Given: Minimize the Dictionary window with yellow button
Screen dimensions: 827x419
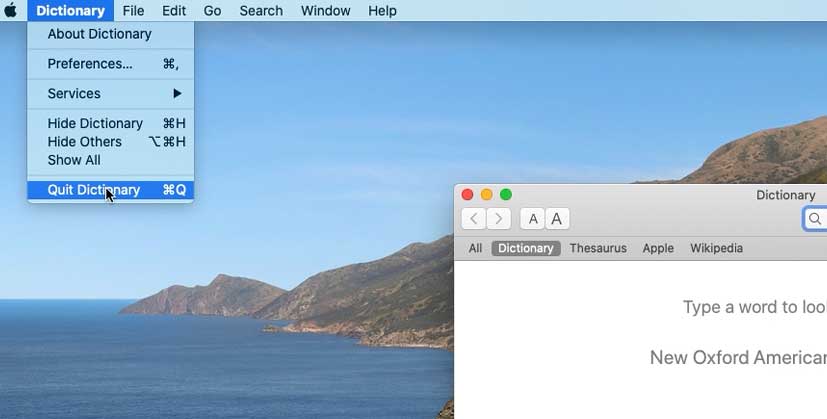Looking at the screenshot, I should coord(487,195).
